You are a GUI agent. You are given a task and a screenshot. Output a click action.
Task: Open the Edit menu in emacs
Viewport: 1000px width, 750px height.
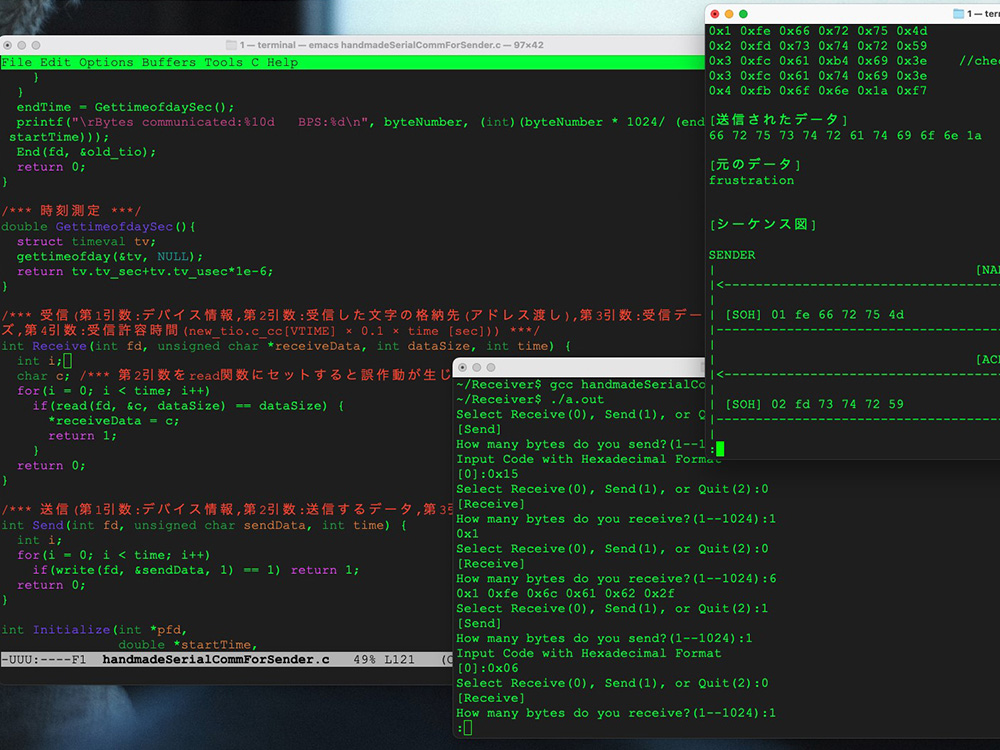[x=54, y=62]
